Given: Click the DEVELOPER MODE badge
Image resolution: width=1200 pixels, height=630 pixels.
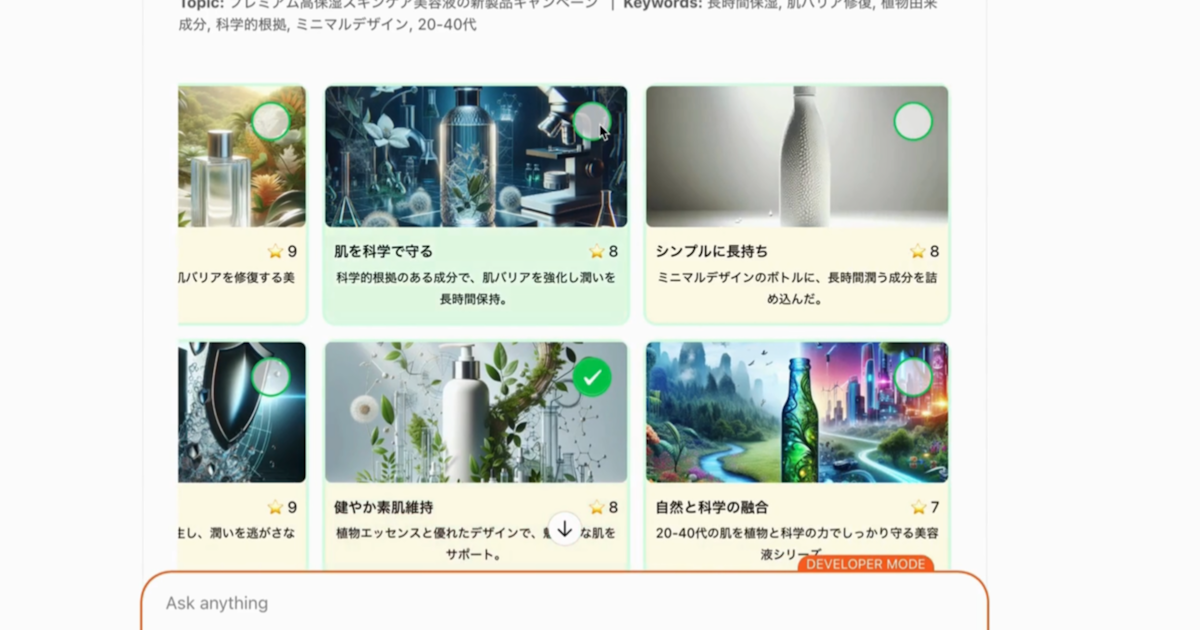Looking at the screenshot, I should [868, 564].
